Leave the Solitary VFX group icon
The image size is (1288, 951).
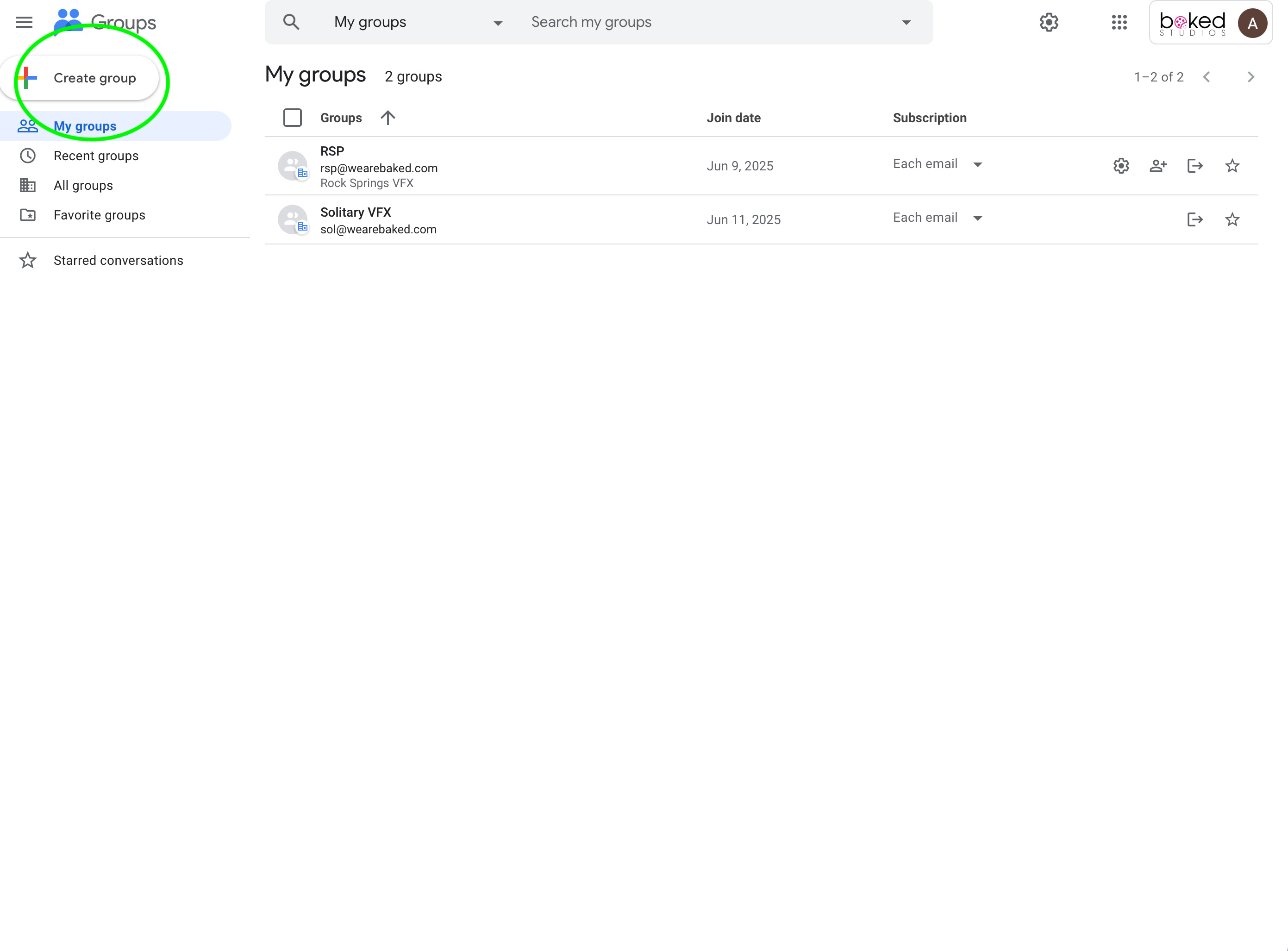pyautogui.click(x=1195, y=219)
